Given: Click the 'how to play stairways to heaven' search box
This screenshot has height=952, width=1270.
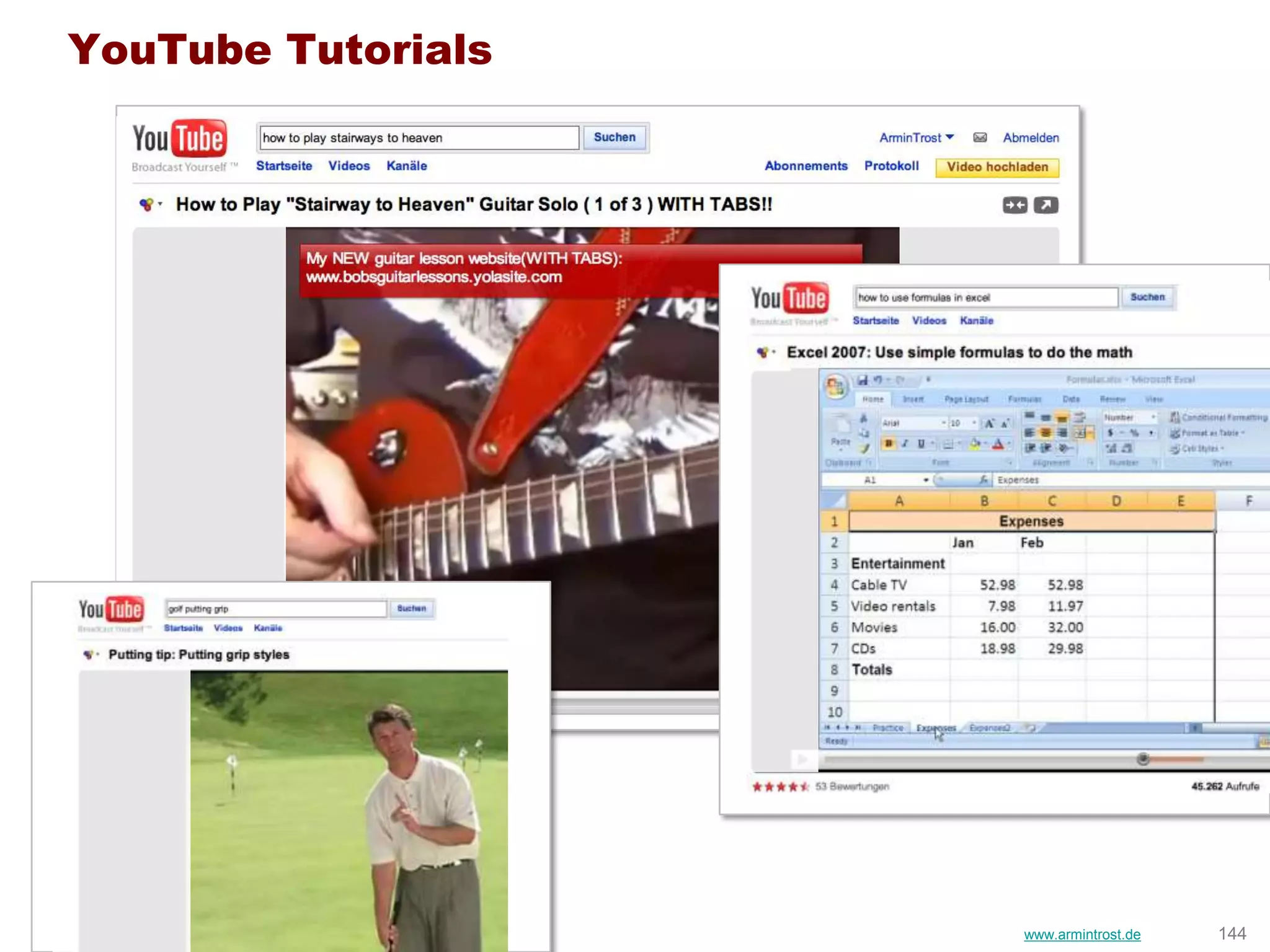Looking at the screenshot, I should tap(419, 138).
